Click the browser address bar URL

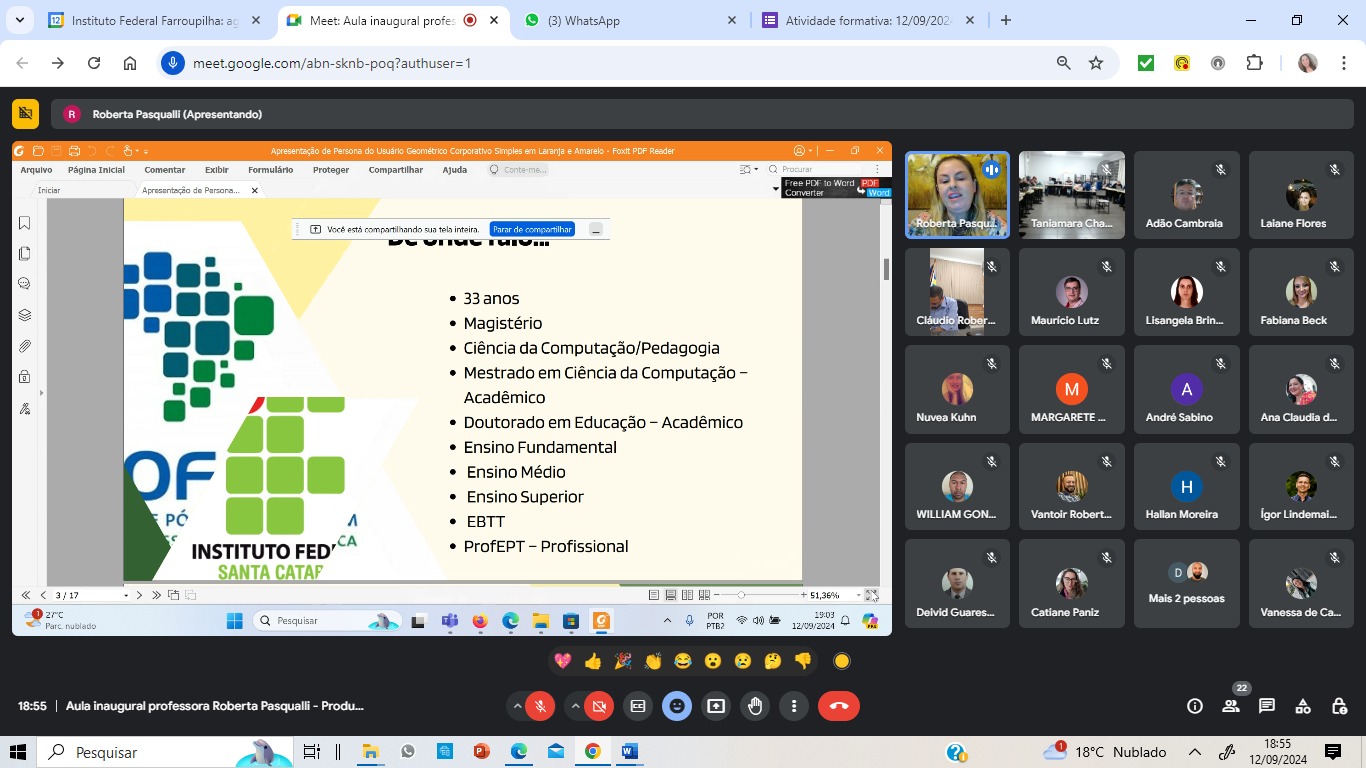tap(331, 63)
